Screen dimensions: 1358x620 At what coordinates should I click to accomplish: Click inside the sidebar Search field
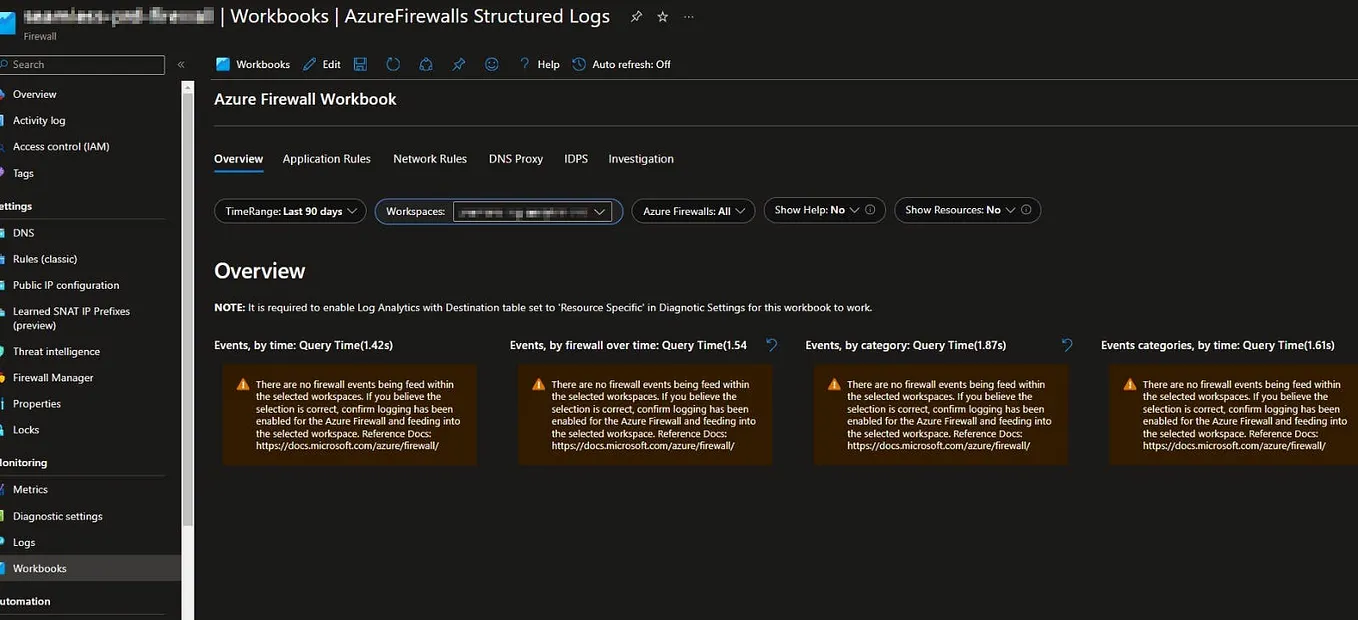(x=80, y=64)
